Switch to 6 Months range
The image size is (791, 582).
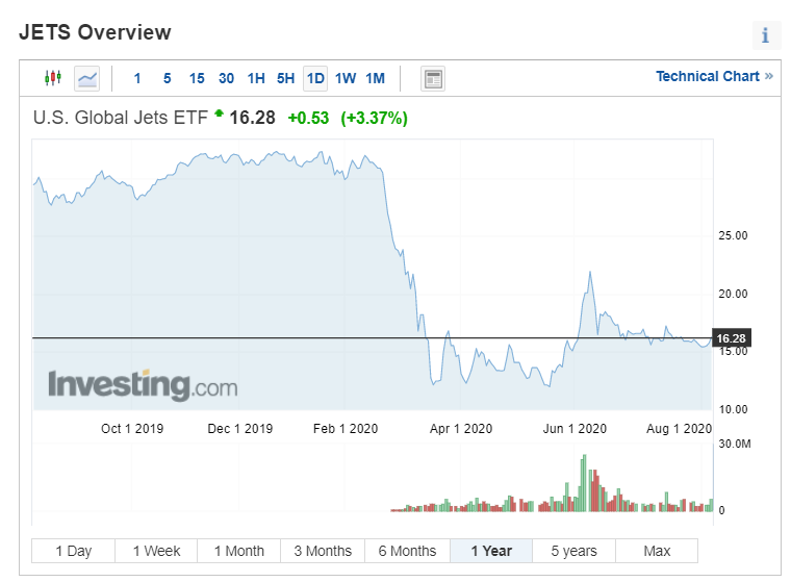[408, 551]
